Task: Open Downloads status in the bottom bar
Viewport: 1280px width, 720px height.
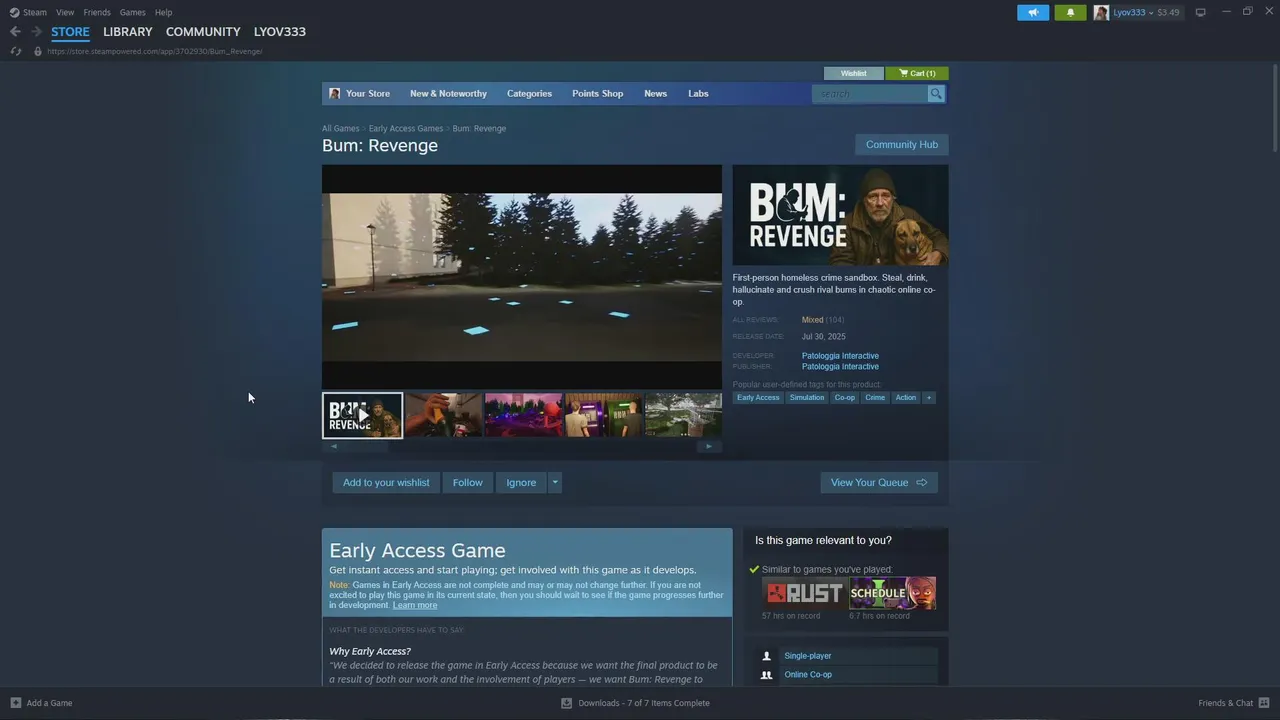Action: [x=636, y=703]
